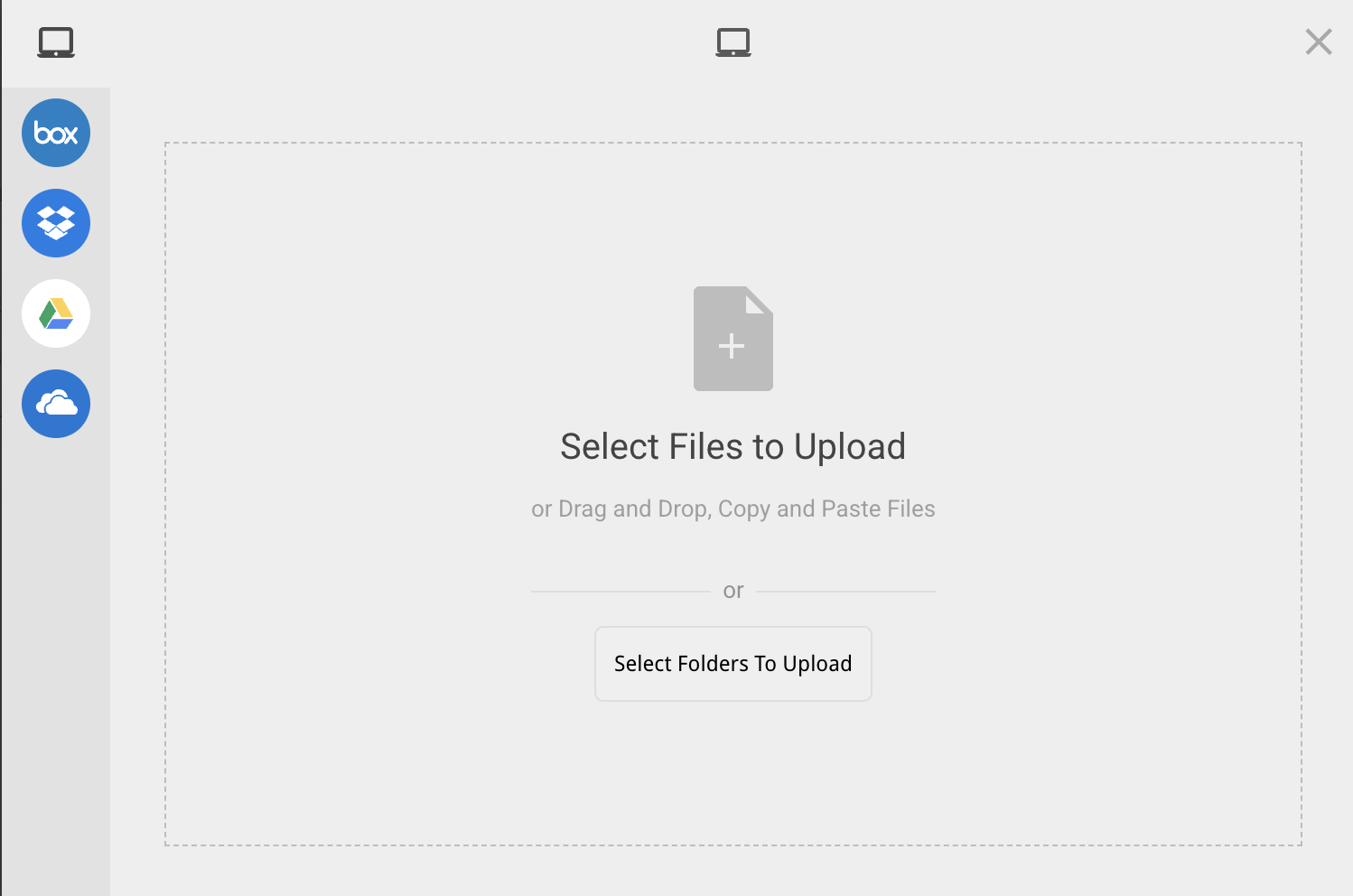Choose Dropbox as upload source

[56, 223]
